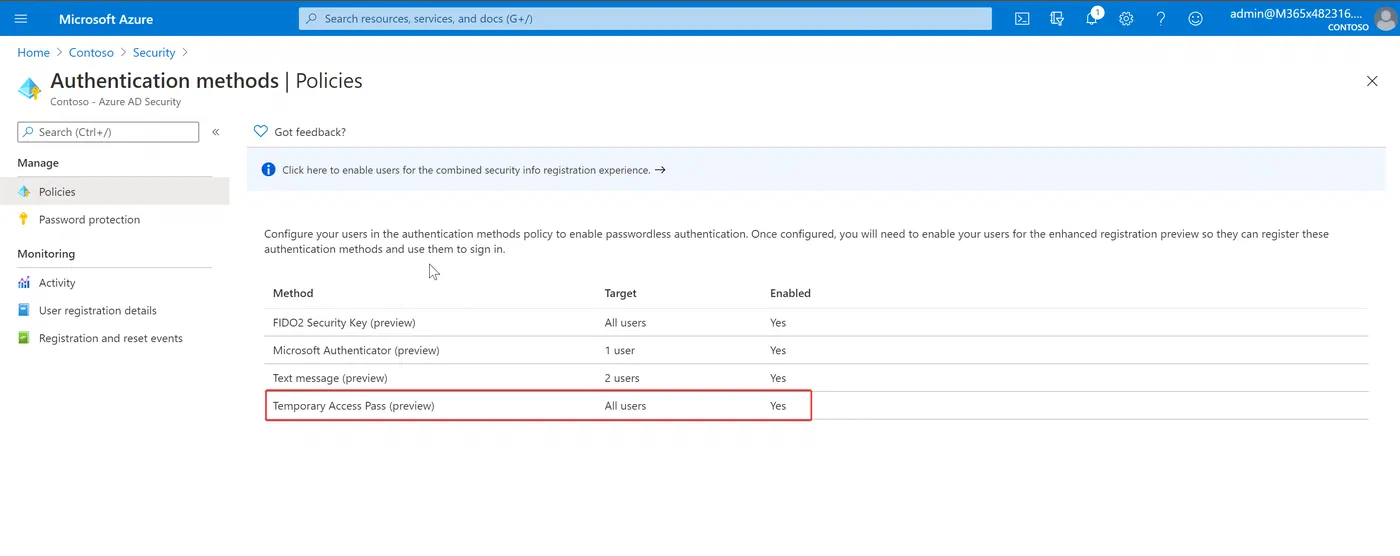Go to the Contoso breadcrumb
The width and height of the screenshot is (1400, 556).
point(91,52)
